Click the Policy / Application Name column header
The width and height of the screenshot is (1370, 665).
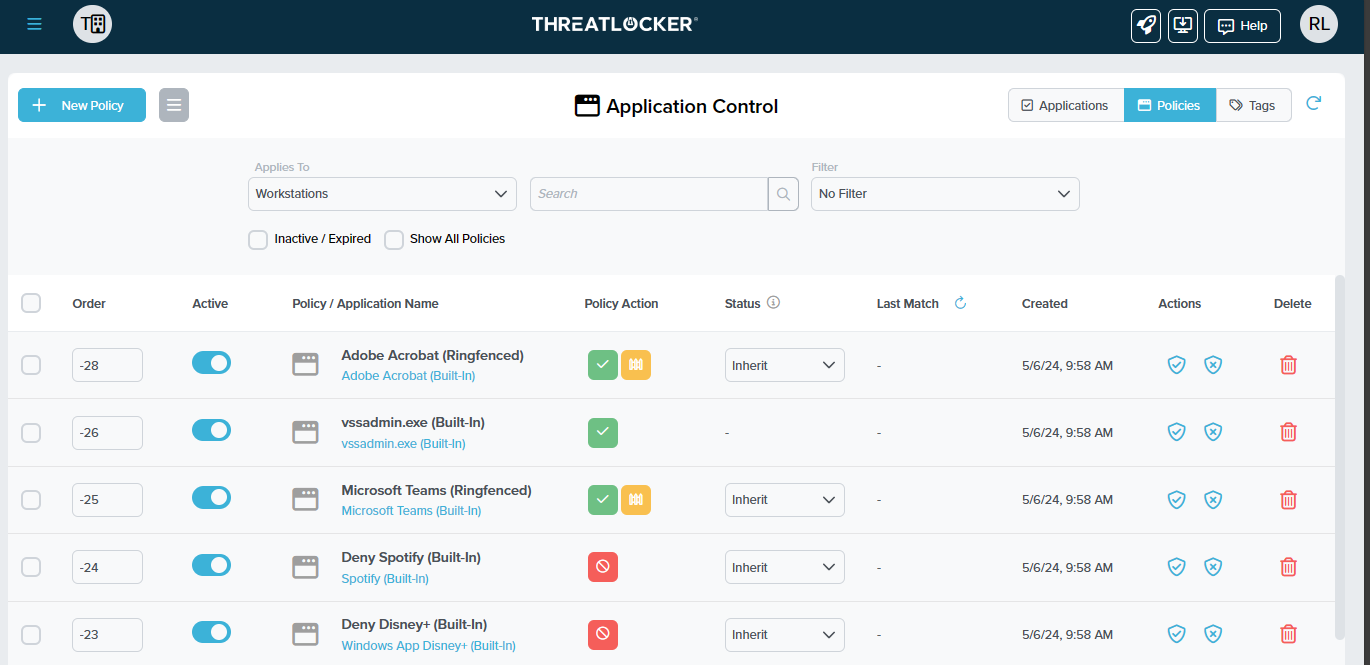pos(365,303)
